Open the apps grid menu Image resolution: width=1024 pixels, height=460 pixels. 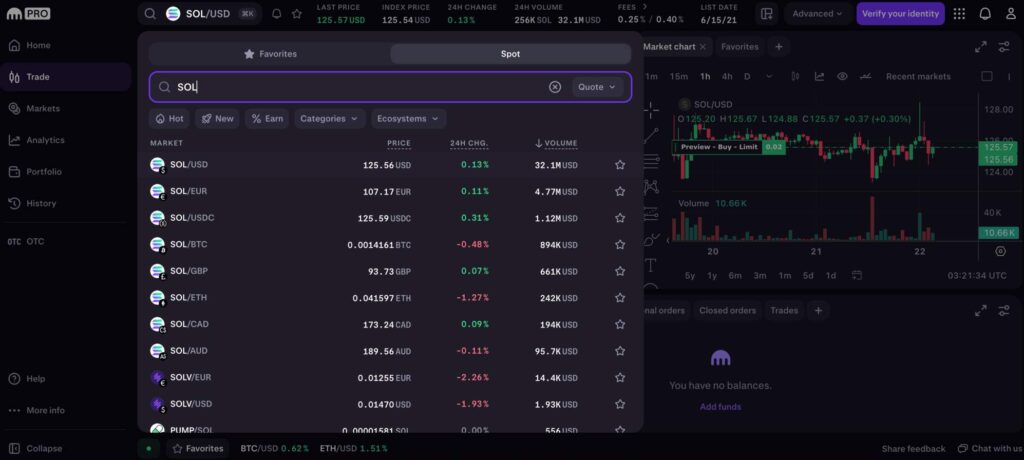[959, 14]
